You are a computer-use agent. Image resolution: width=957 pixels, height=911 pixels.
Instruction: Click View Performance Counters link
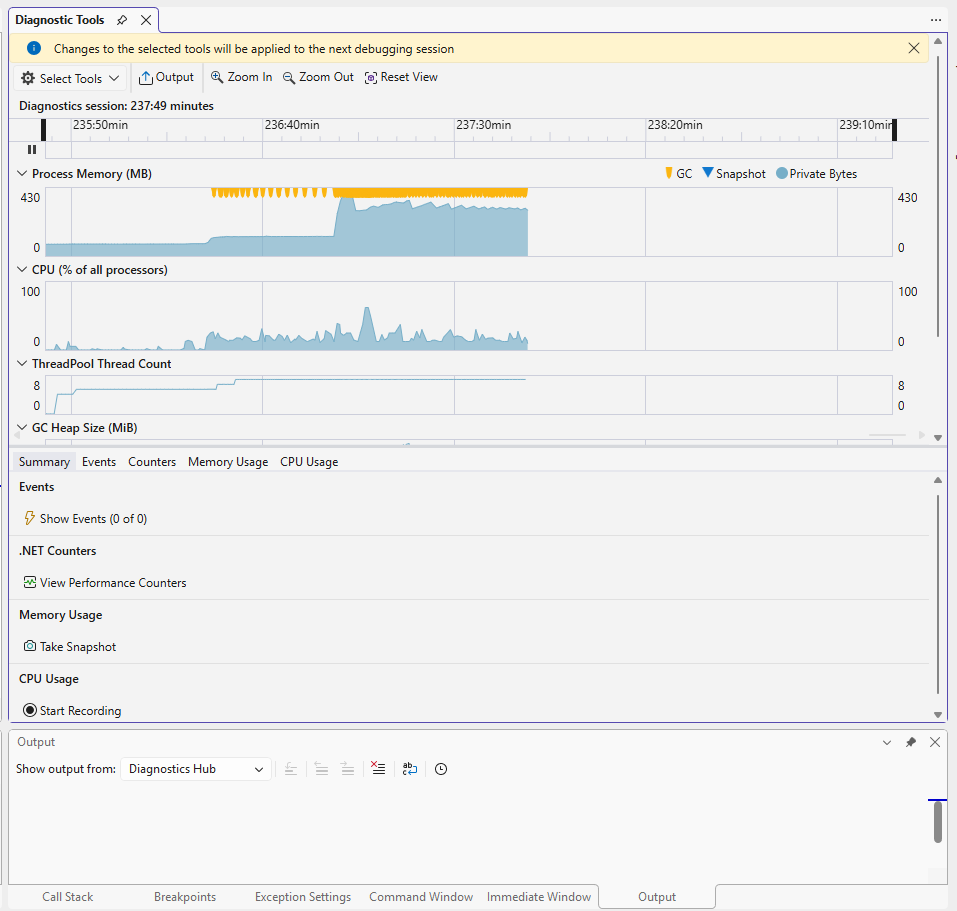tap(105, 583)
